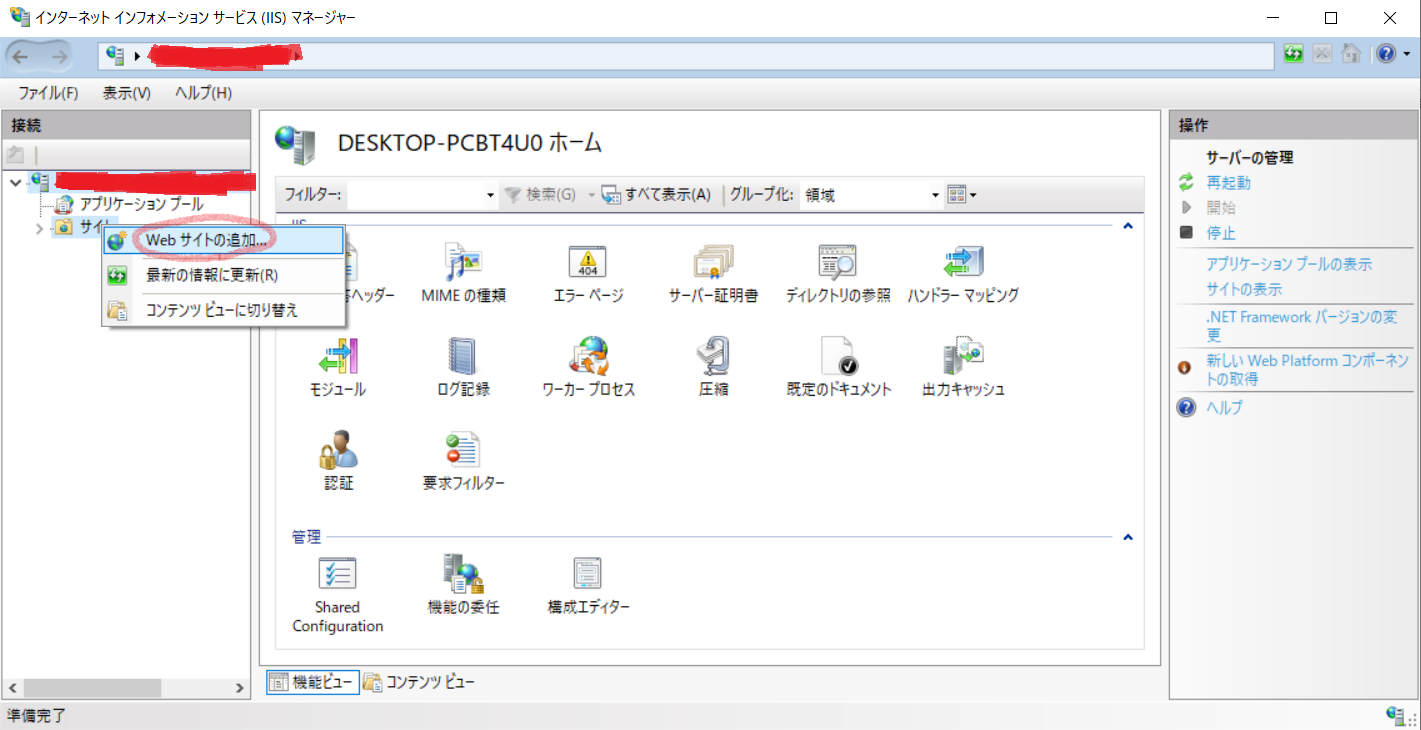
Task: Open サイトの表示 link
Action: coord(1244,289)
